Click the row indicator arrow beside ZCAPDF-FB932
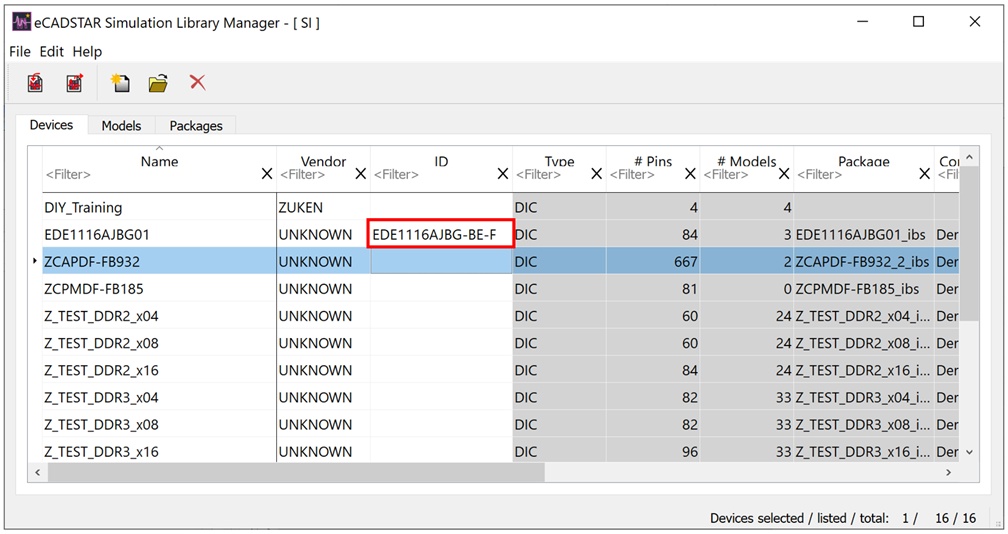 pos(35,261)
